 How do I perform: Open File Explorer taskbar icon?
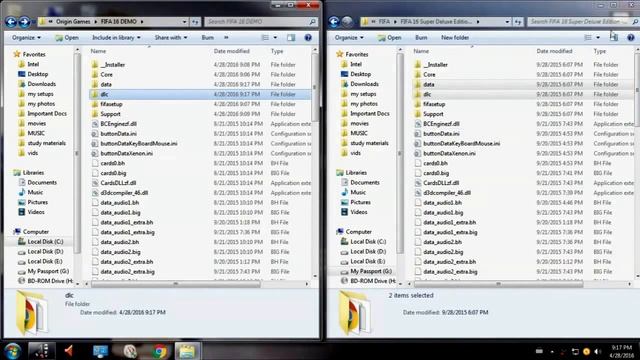pos(187,351)
